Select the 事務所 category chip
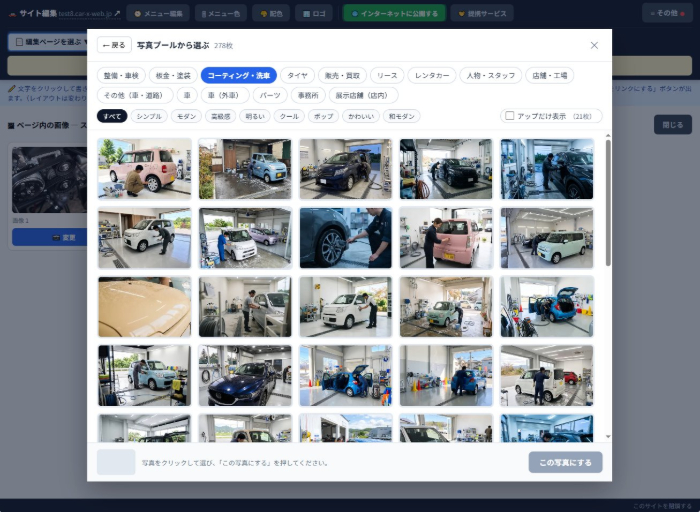Image resolution: width=700 pixels, height=512 pixels. [308, 95]
